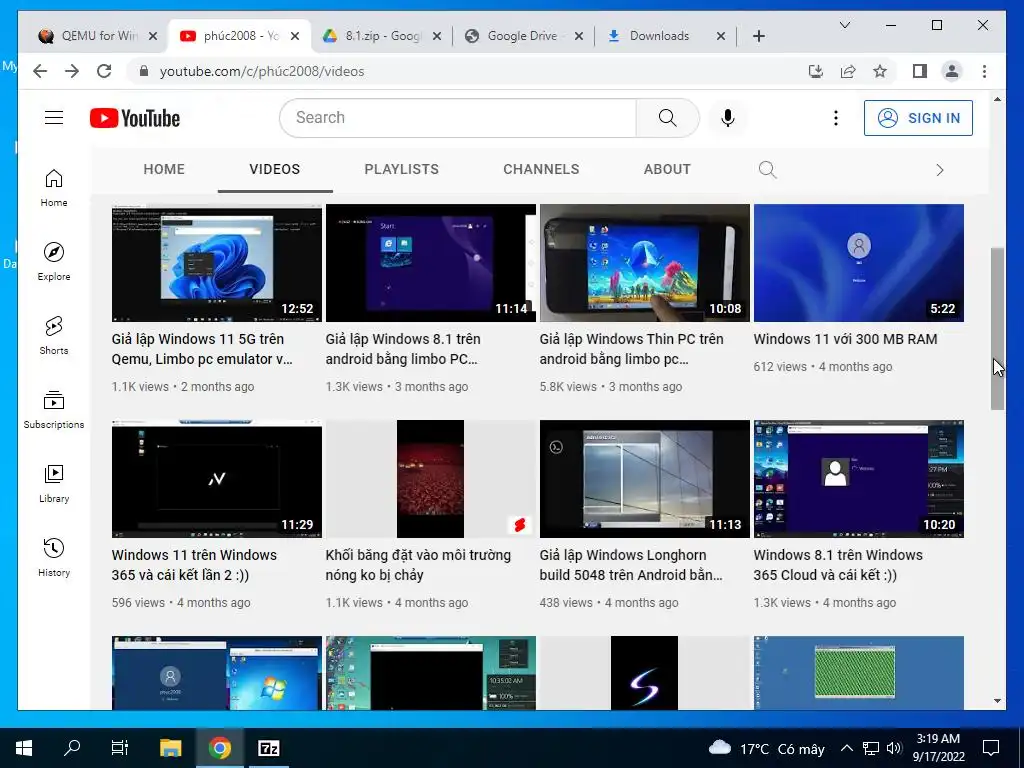Open 'Khối băng đặt vào môi trường' title
This screenshot has height=768, width=1024.
point(418,565)
